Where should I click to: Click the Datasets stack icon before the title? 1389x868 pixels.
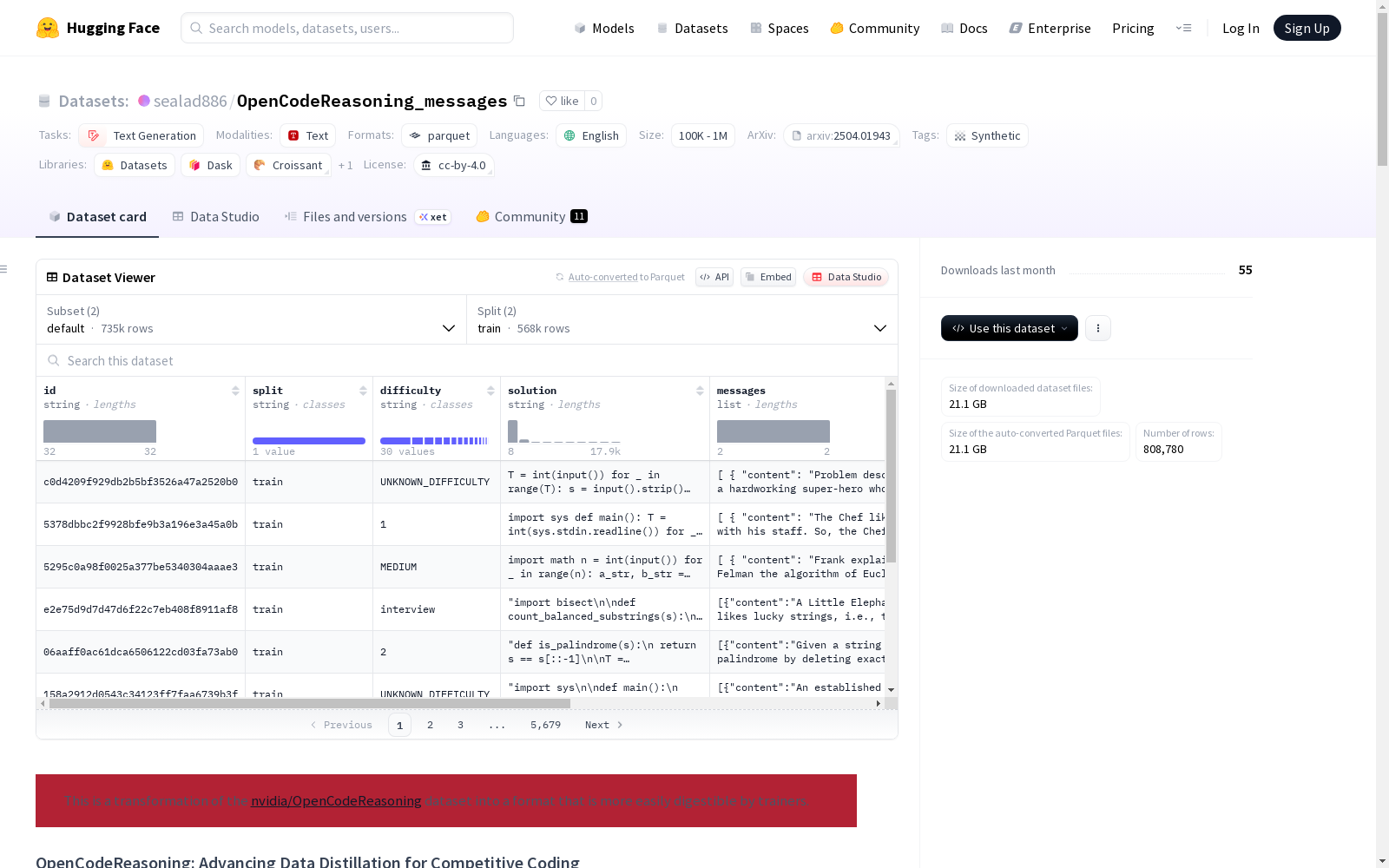coord(44,101)
